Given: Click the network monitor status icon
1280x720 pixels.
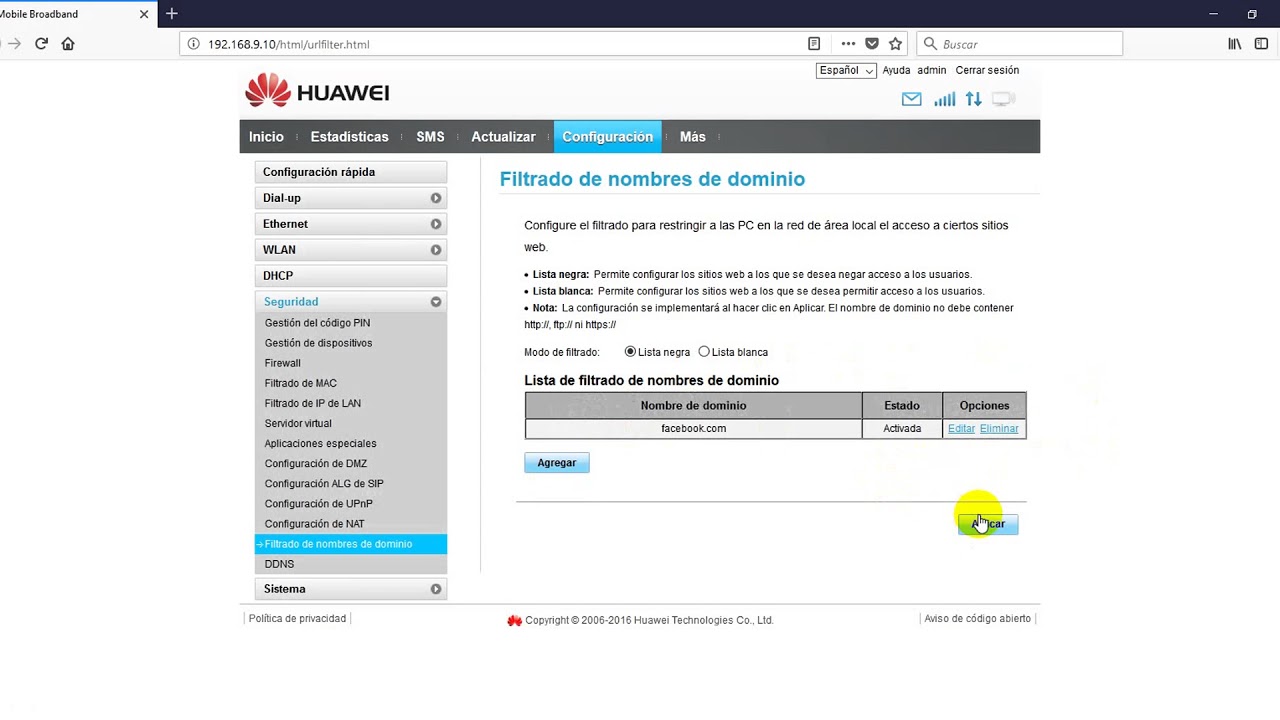Looking at the screenshot, I should [1003, 99].
